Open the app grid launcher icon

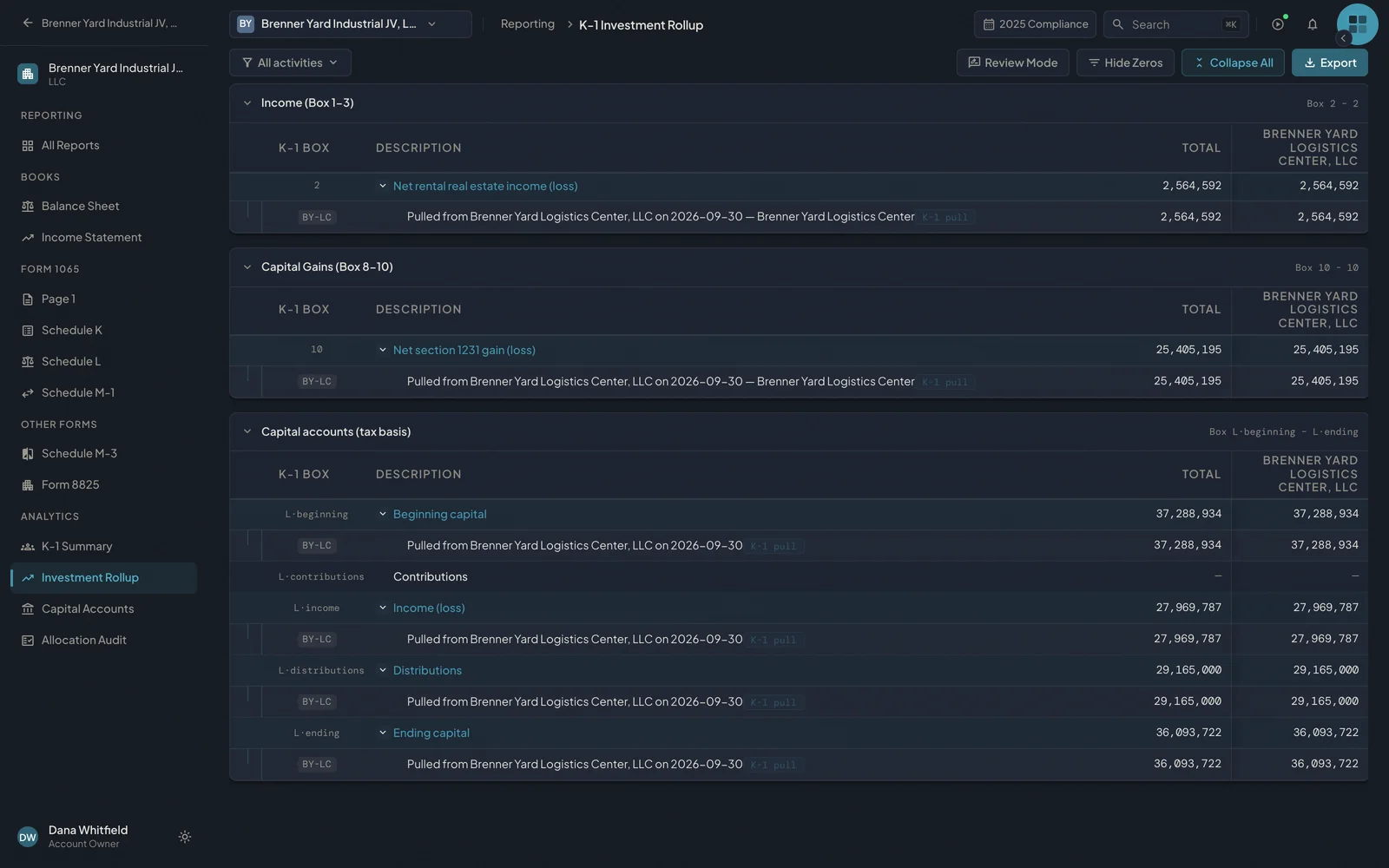(1358, 24)
